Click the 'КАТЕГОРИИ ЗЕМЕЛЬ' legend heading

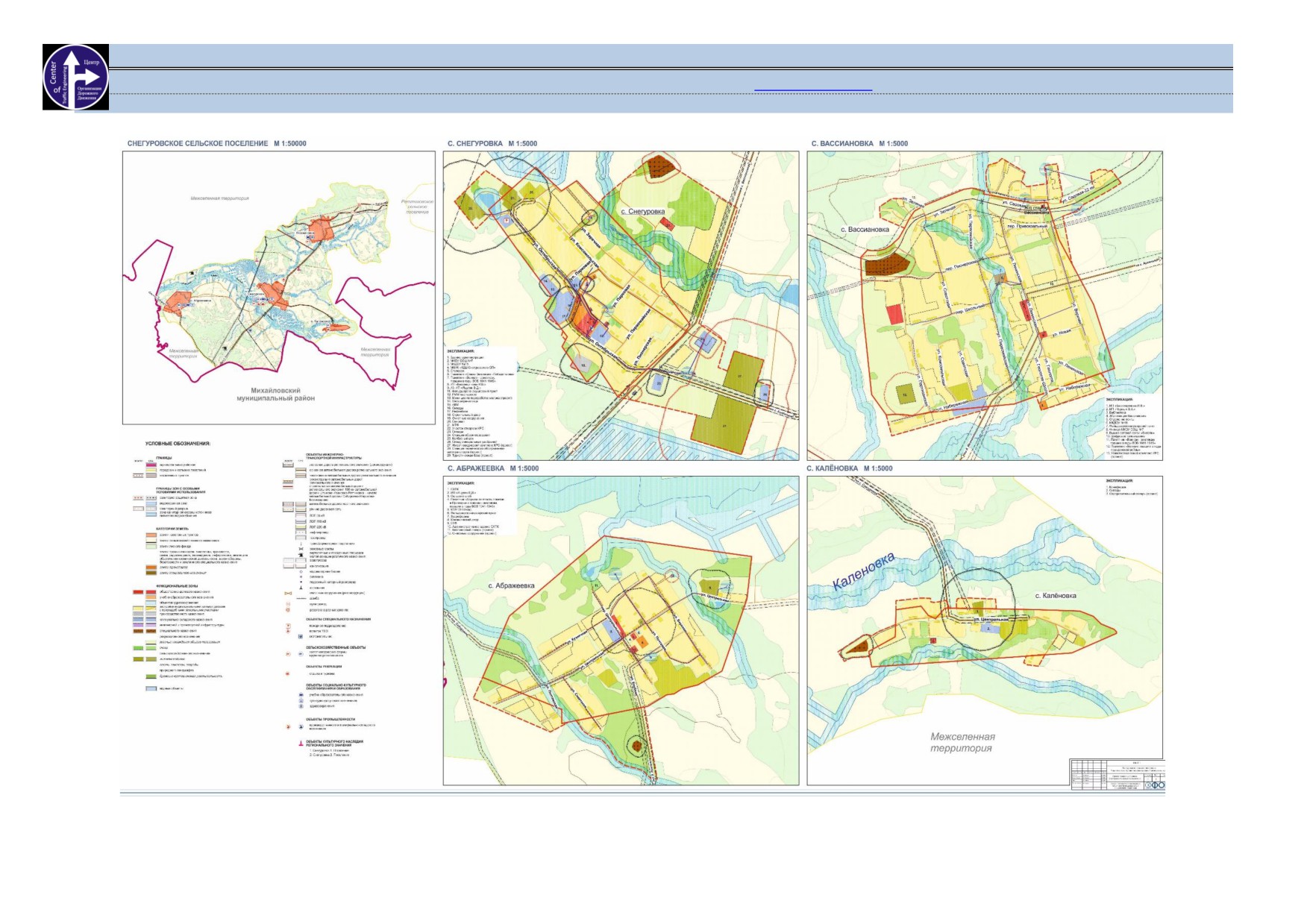pos(172,529)
